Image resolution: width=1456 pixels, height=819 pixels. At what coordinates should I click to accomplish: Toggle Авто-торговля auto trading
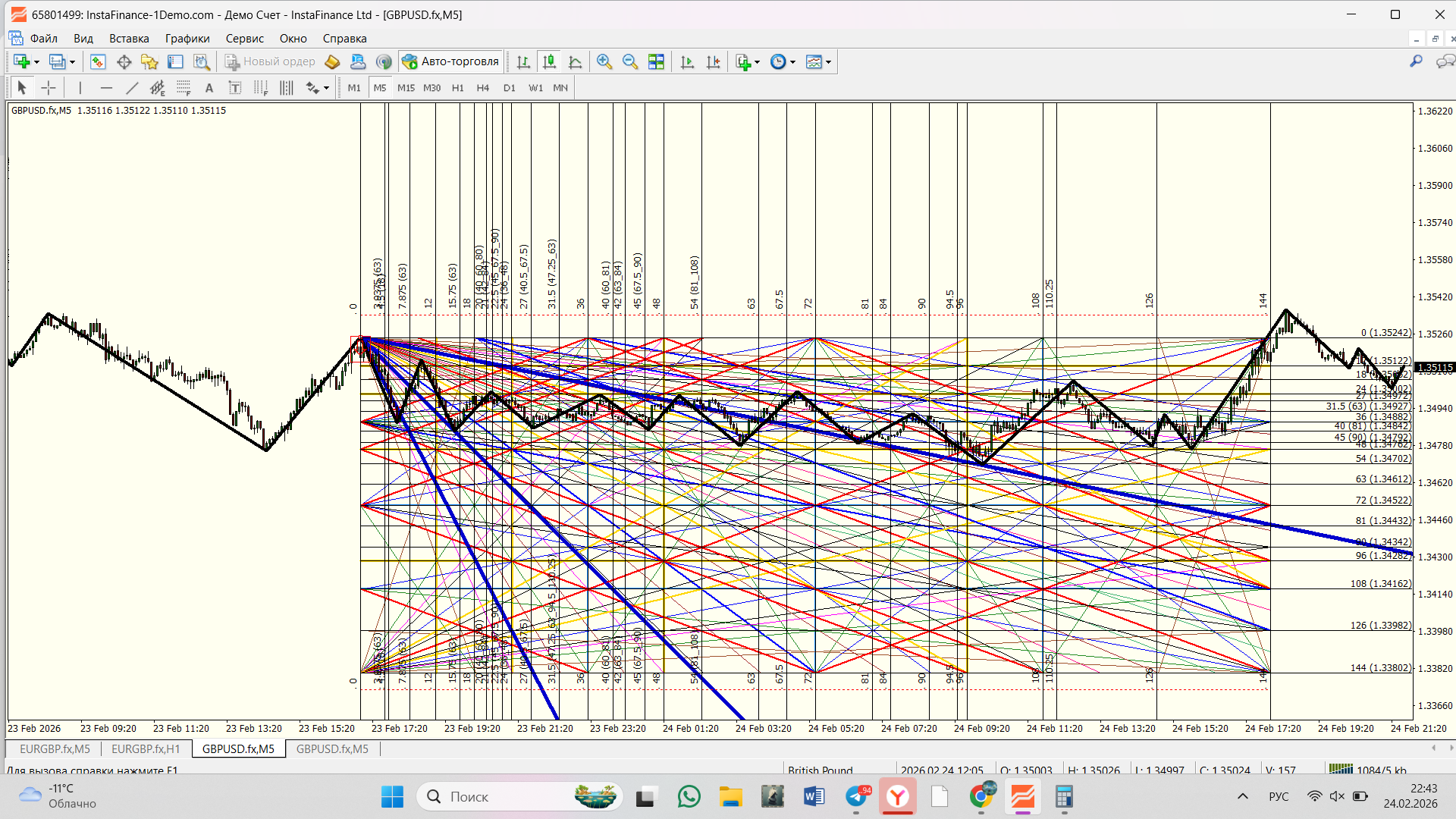coord(451,62)
